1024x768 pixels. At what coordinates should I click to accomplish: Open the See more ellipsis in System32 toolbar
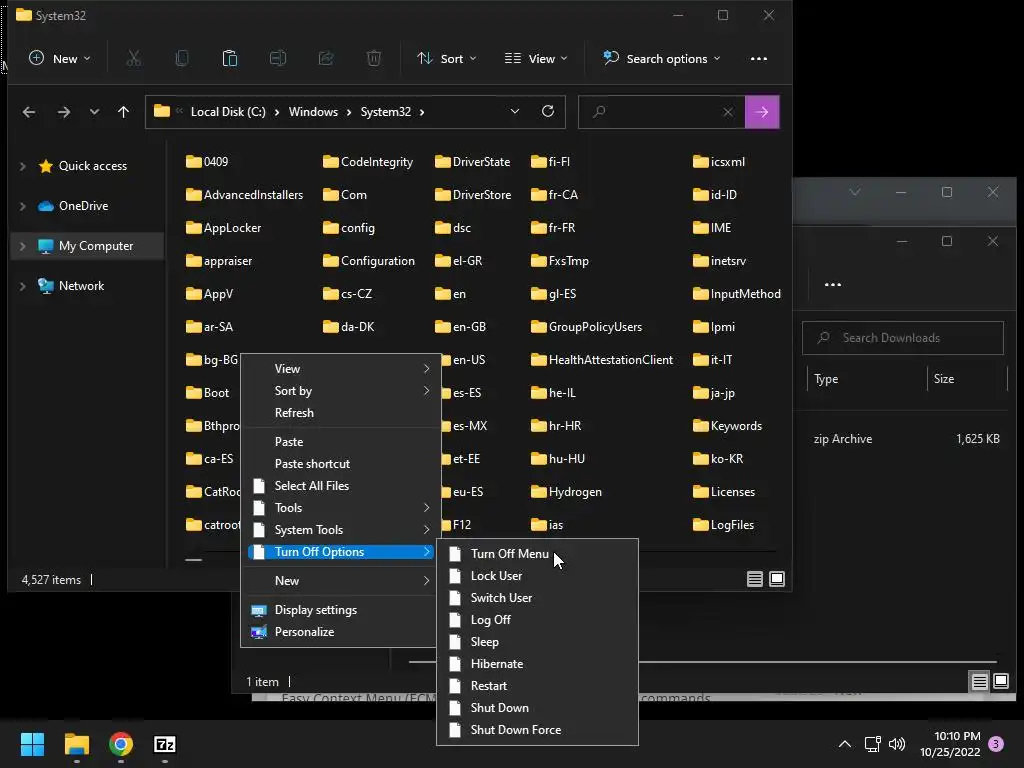click(759, 59)
